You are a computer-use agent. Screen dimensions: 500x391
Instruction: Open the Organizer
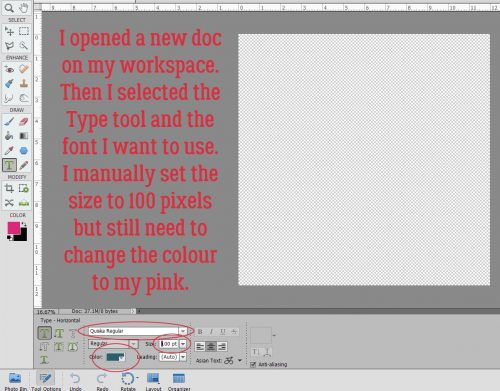pos(179,382)
